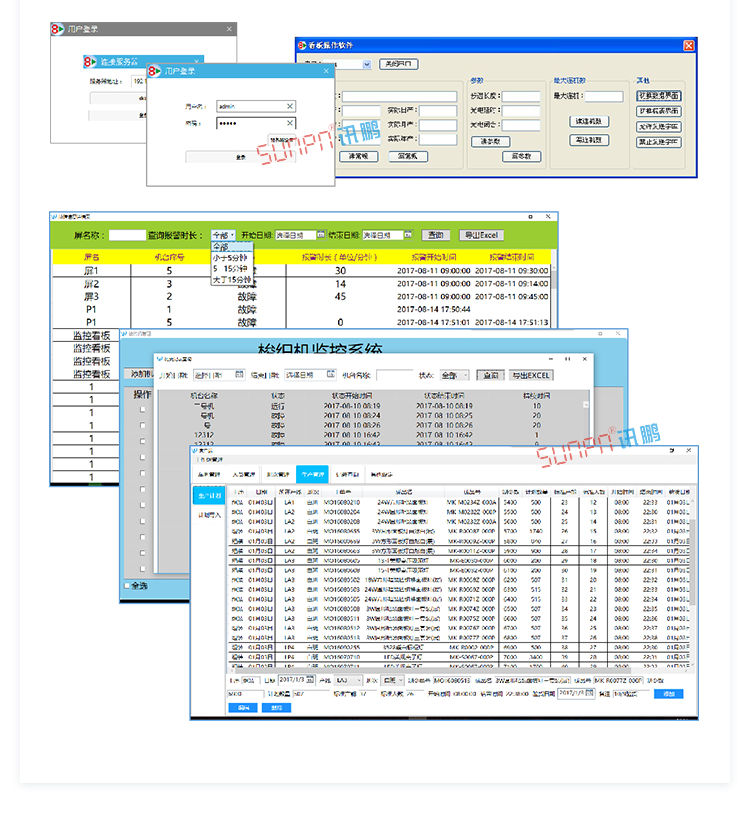
Task: Click the 导出EXCEL button in machine status window
Action: point(531,375)
